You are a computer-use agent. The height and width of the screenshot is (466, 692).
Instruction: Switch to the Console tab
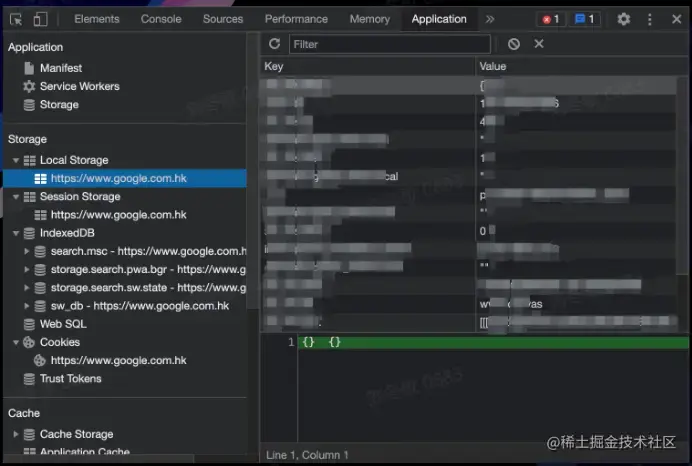coord(161,19)
